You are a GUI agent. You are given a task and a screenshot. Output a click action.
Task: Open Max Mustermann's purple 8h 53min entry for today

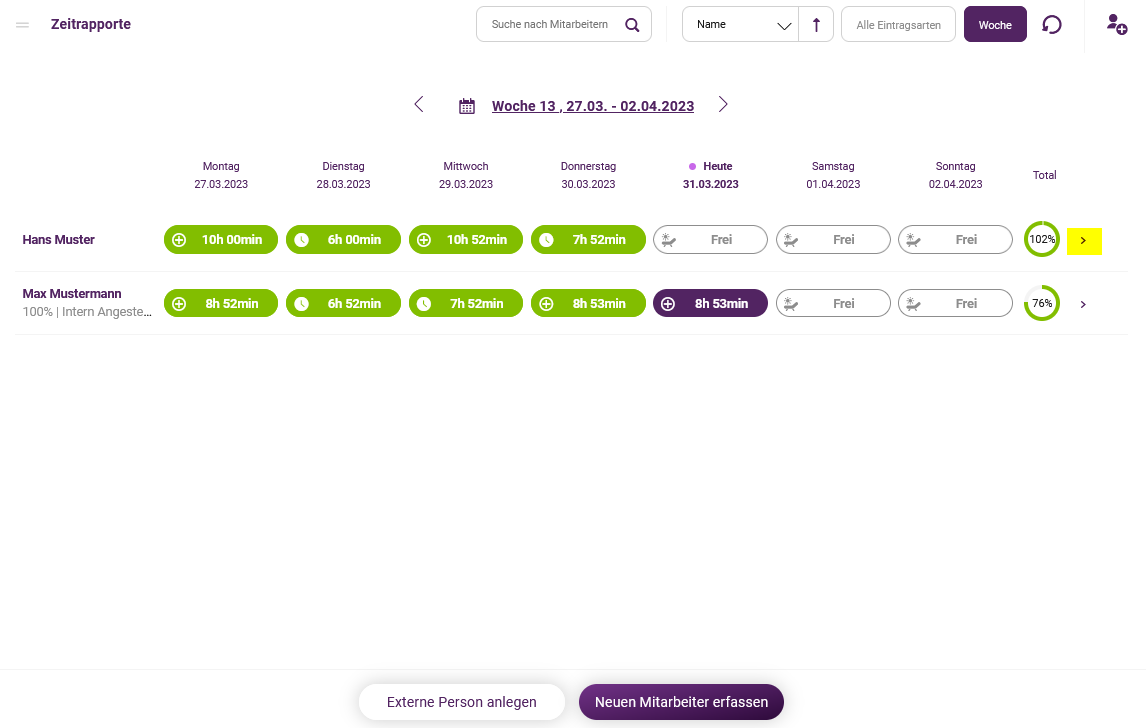[x=710, y=303]
